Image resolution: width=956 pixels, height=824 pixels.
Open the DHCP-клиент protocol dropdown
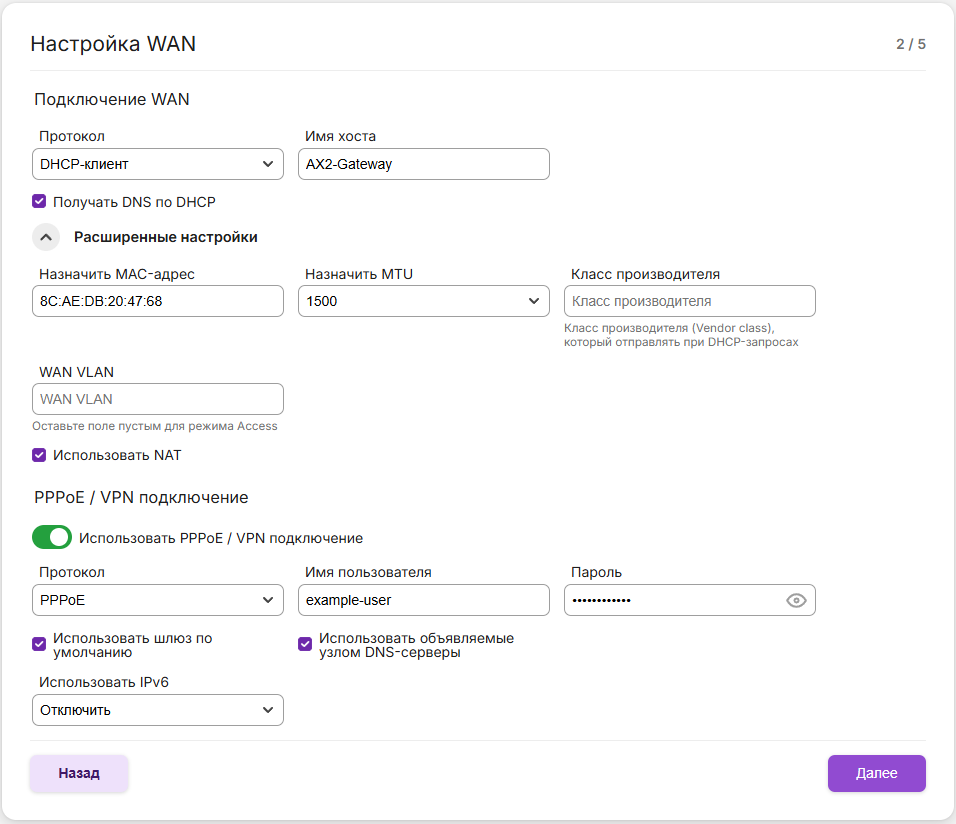click(x=158, y=164)
